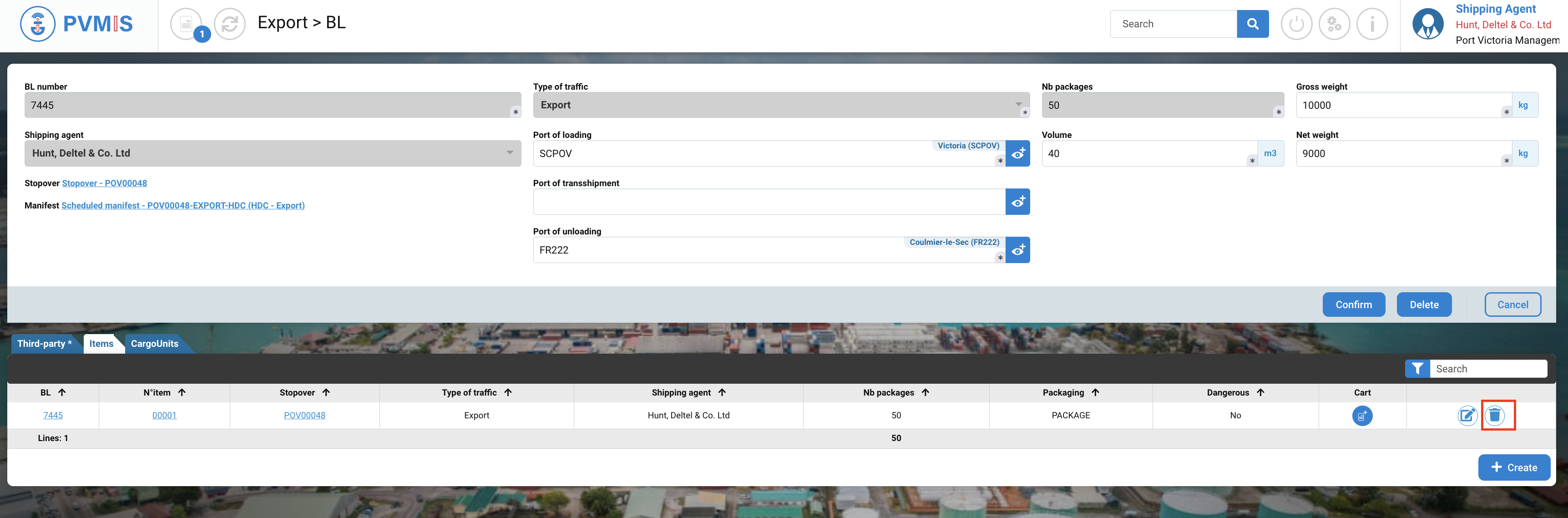This screenshot has height=518, width=1568.
Task: Open the Stopover - POV00048 link
Action: (x=104, y=183)
